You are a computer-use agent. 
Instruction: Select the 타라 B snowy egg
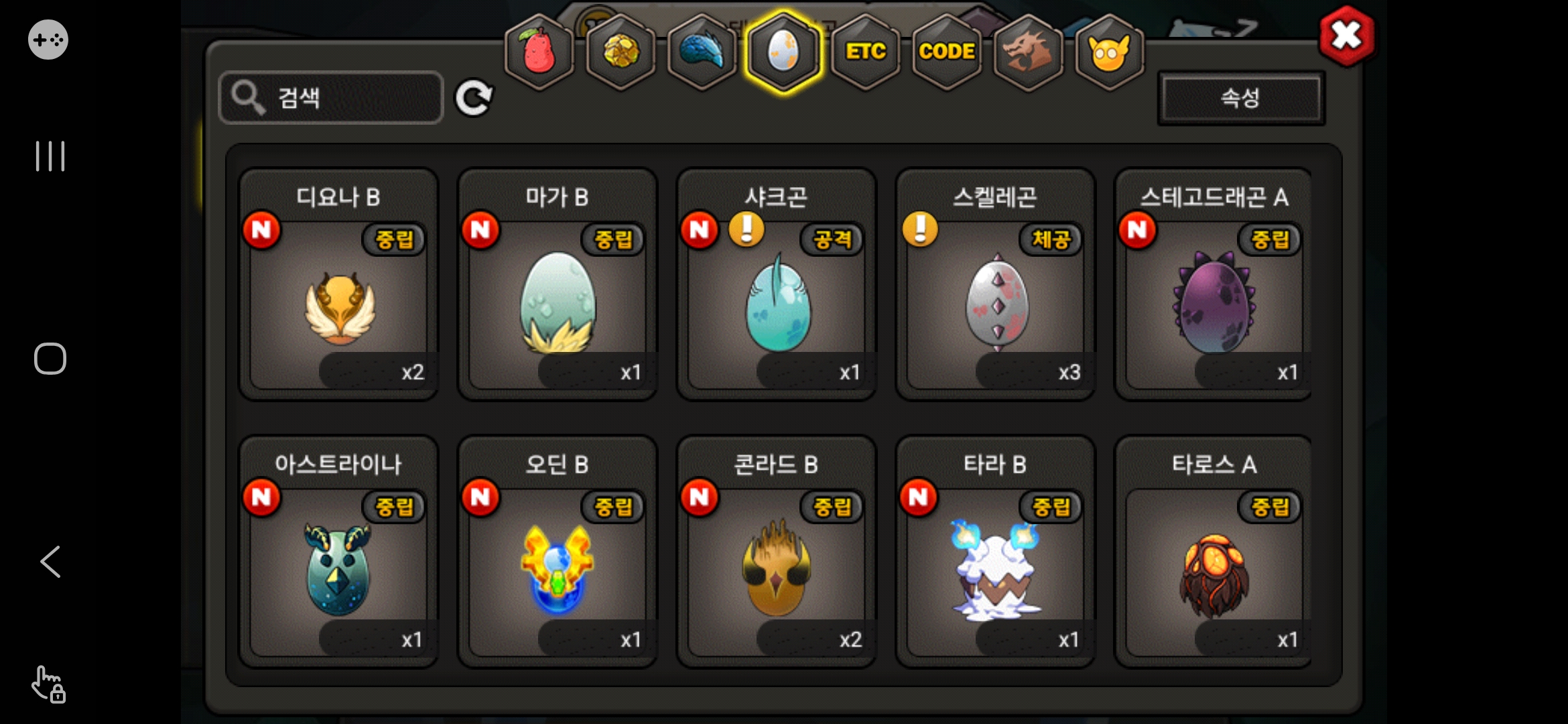click(996, 552)
